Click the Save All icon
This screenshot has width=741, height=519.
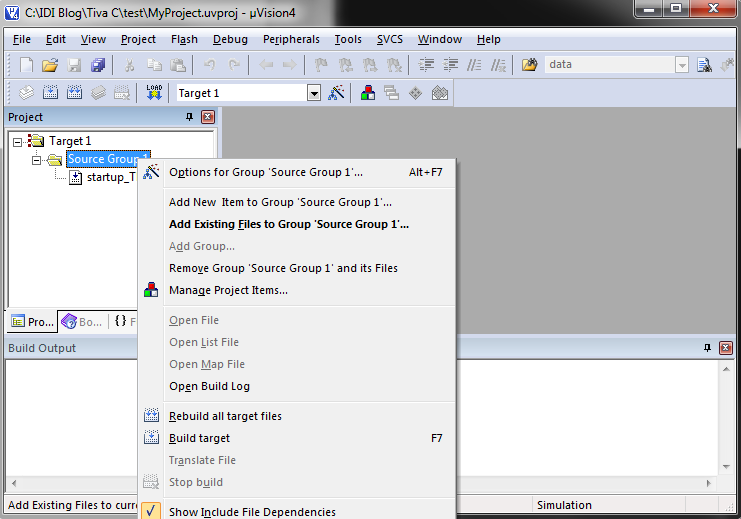click(x=98, y=64)
